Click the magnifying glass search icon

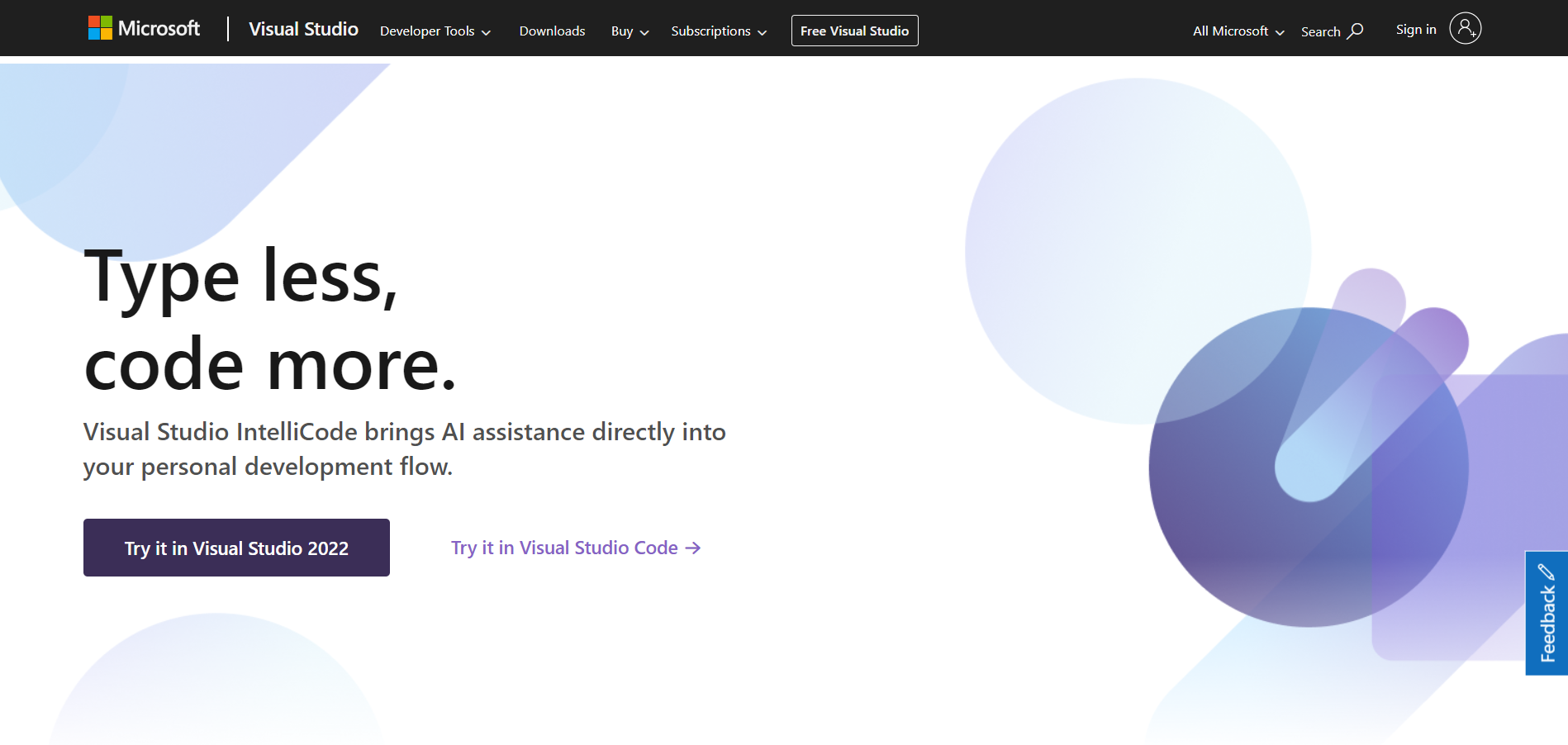pos(1356,31)
